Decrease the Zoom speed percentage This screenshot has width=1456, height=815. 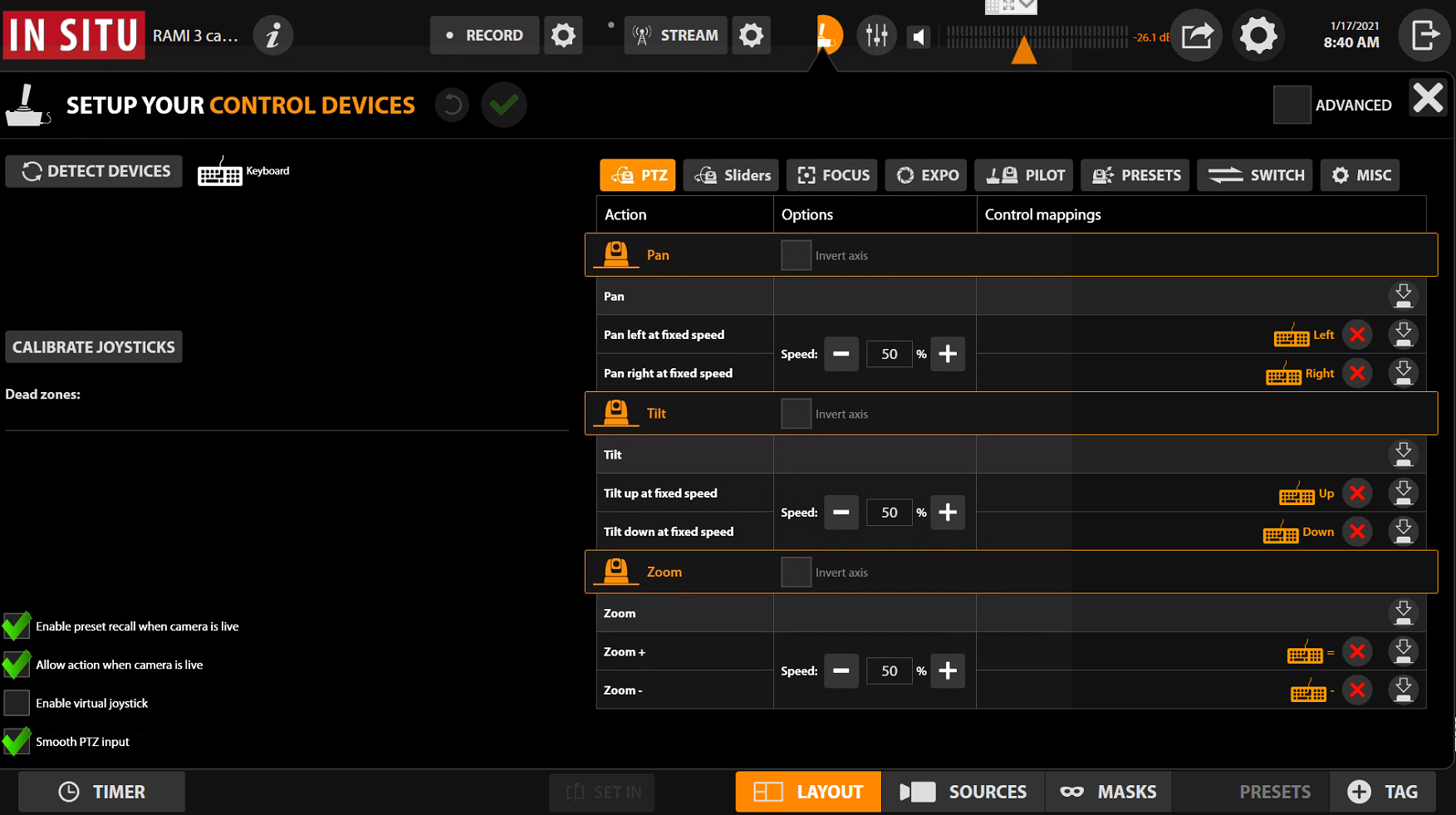tap(841, 670)
